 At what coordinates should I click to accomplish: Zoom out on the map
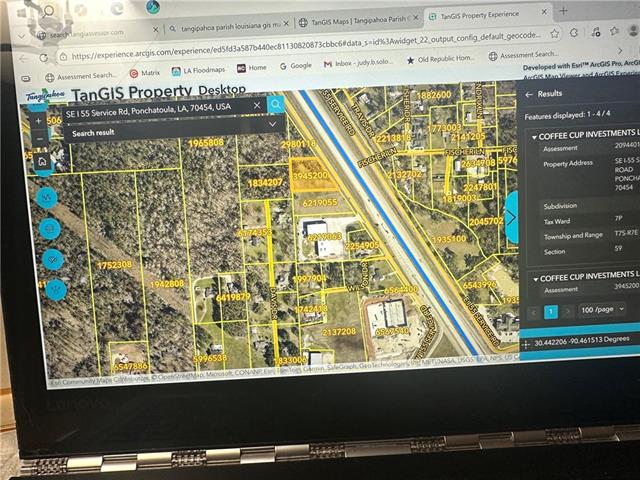click(x=39, y=139)
